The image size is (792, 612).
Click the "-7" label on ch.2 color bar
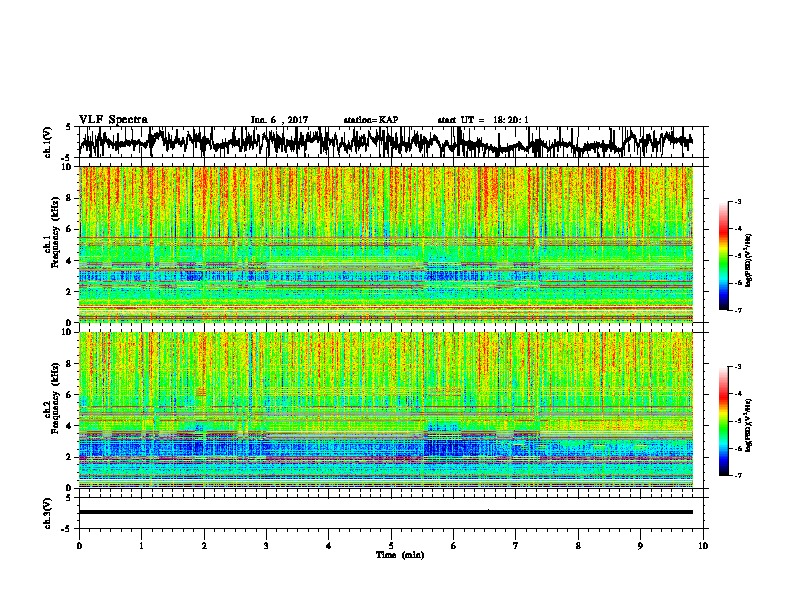pos(737,476)
